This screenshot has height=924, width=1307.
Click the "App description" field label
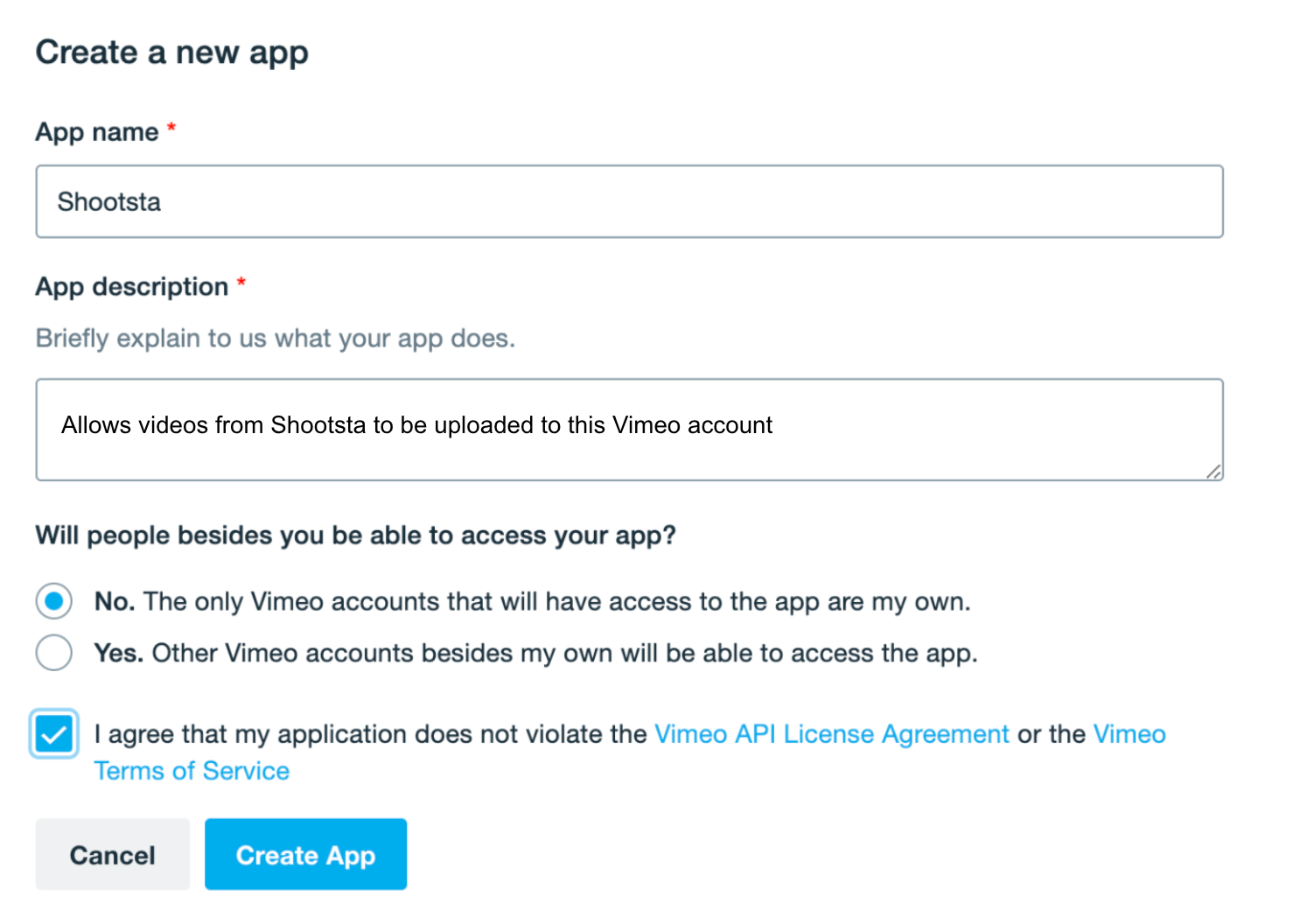coord(131,287)
